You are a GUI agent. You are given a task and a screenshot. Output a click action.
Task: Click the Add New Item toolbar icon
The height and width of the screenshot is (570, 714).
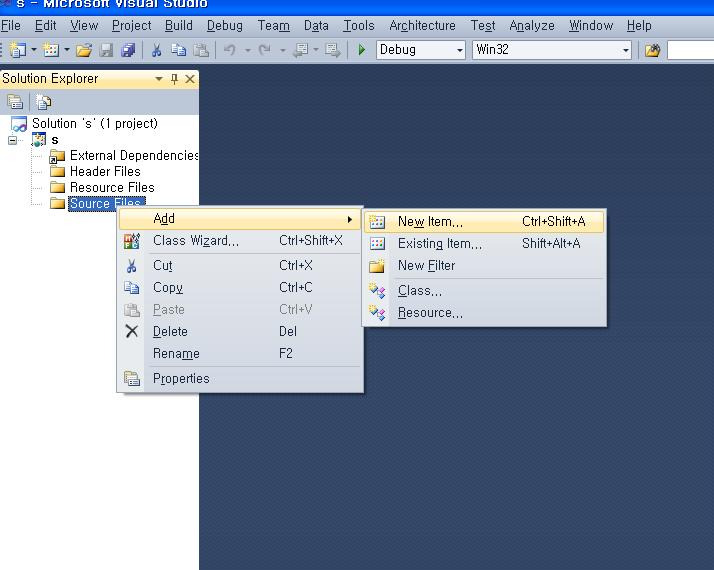[x=51, y=50]
